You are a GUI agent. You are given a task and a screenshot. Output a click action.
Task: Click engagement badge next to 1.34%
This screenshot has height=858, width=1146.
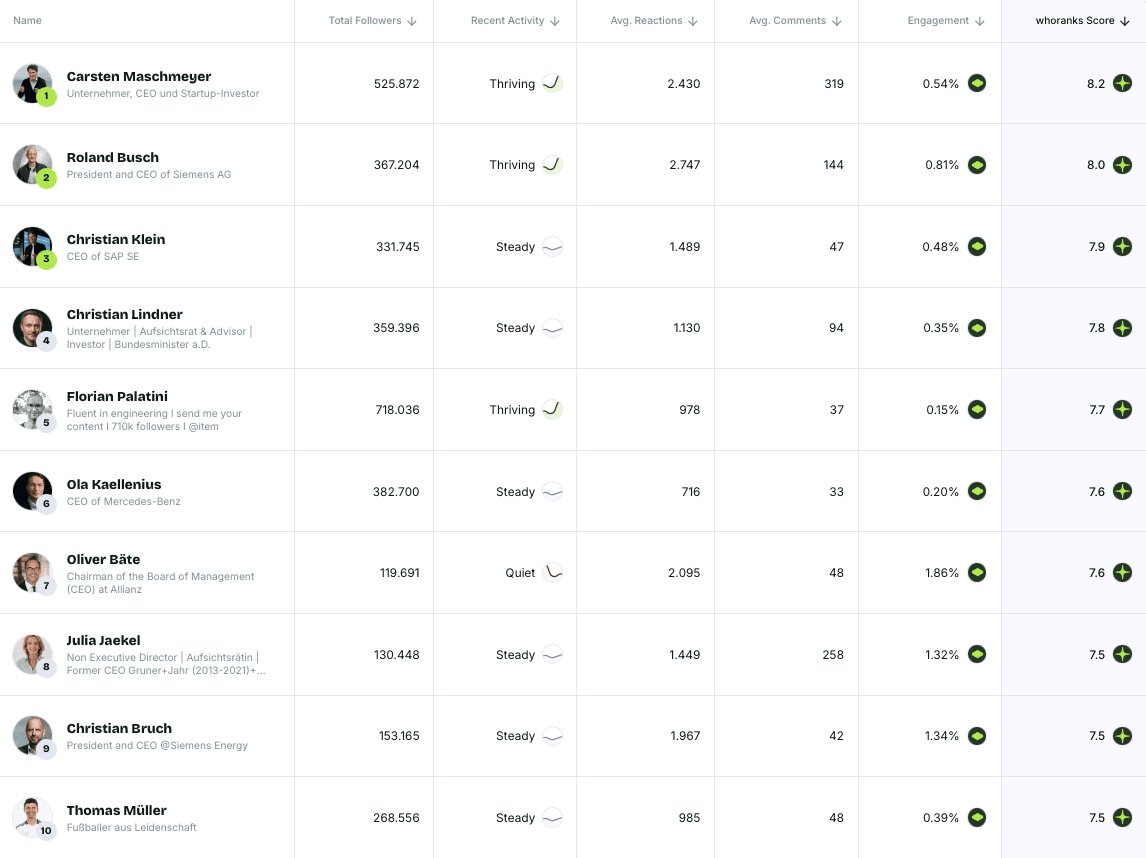(977, 736)
